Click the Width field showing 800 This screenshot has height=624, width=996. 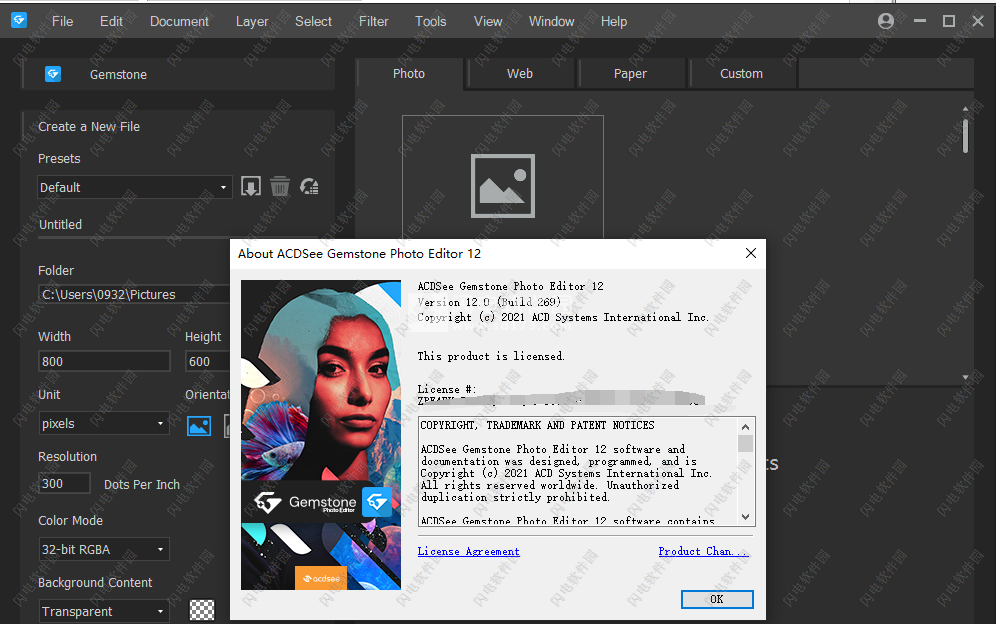[x=104, y=361]
